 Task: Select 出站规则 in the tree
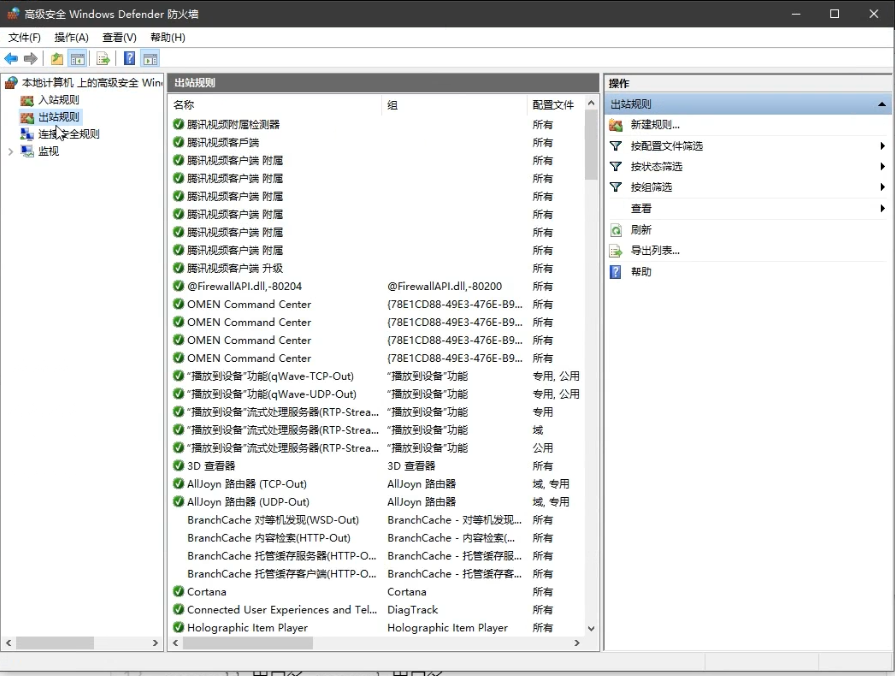[x=58, y=117]
